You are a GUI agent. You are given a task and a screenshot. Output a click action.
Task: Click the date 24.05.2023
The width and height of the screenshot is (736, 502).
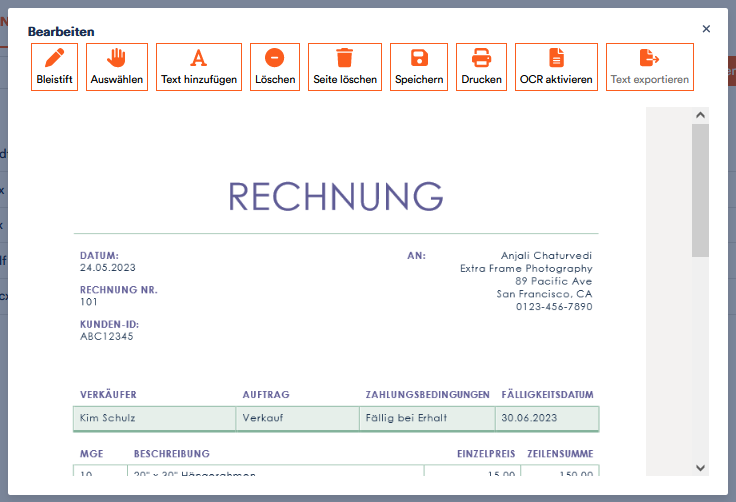point(107,268)
